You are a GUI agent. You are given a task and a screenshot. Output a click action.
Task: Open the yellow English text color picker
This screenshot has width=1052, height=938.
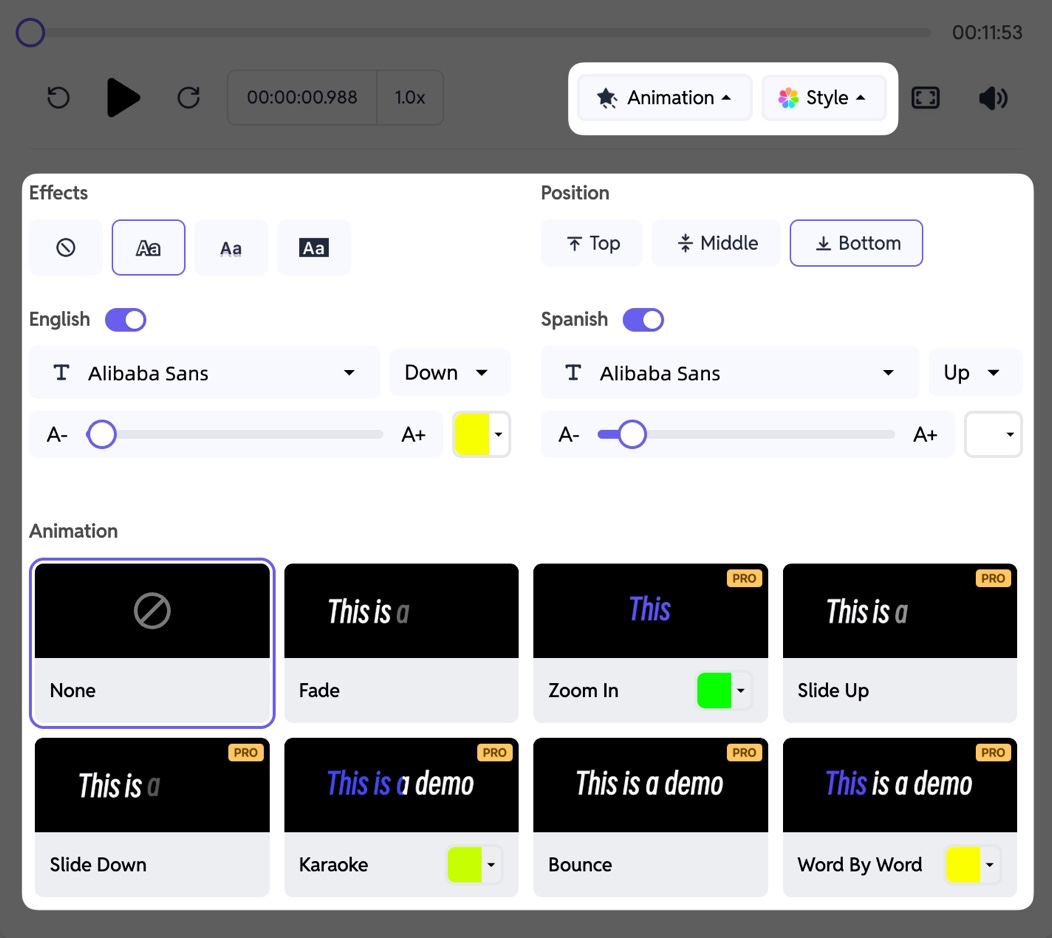(482, 435)
